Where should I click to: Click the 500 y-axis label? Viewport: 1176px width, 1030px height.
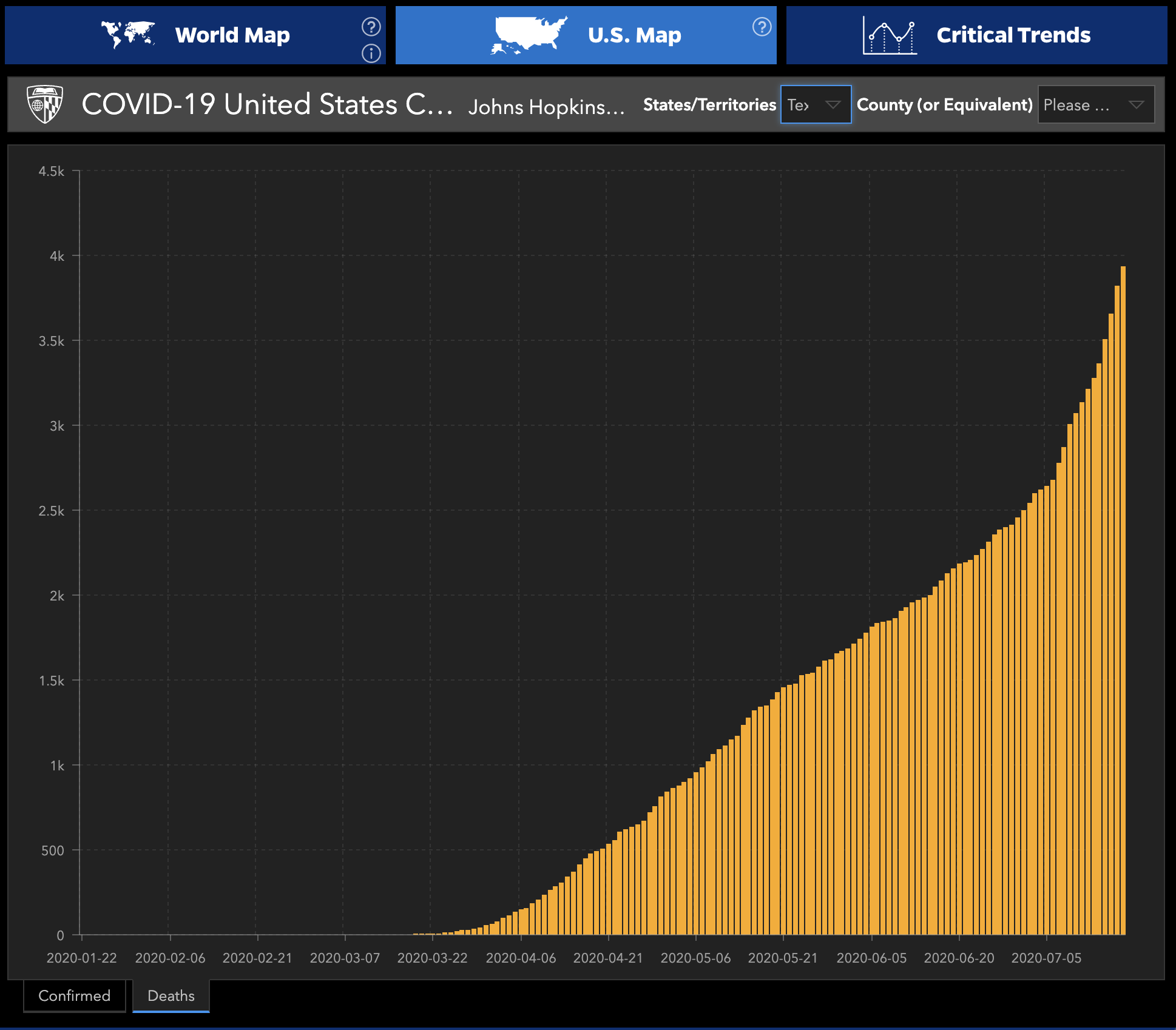[x=53, y=851]
